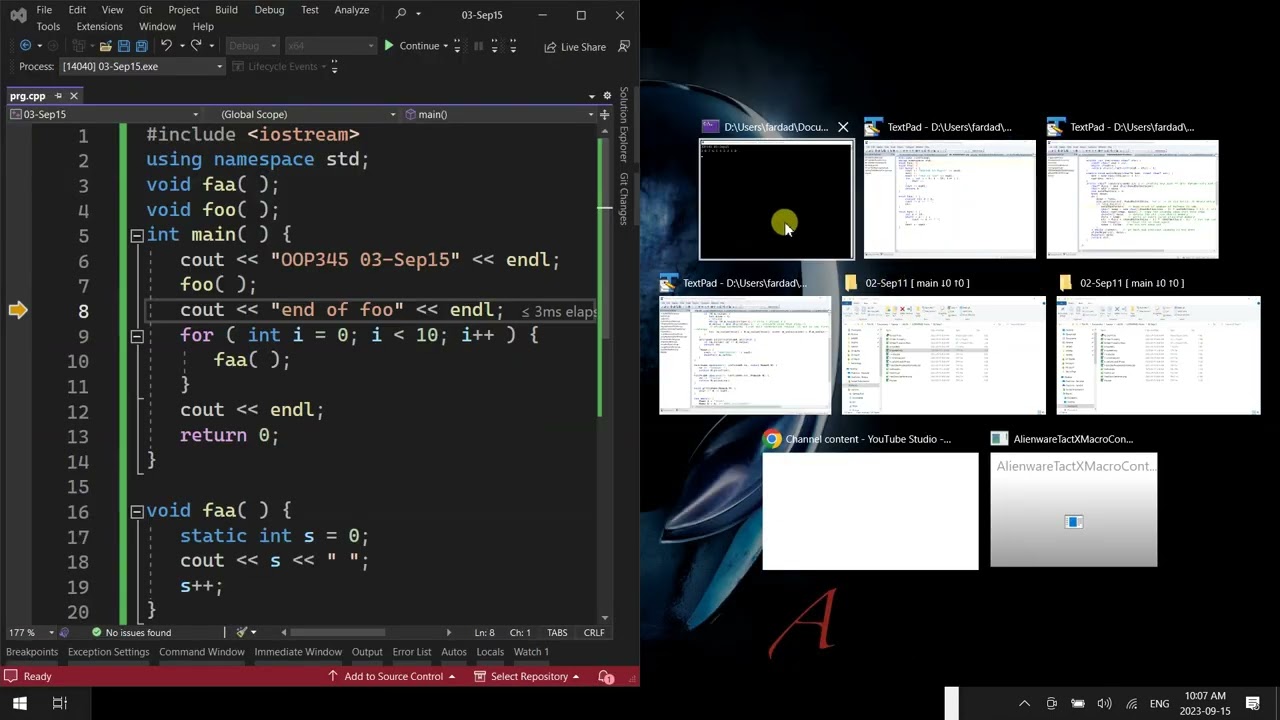Open the Analyze menu

(352, 10)
